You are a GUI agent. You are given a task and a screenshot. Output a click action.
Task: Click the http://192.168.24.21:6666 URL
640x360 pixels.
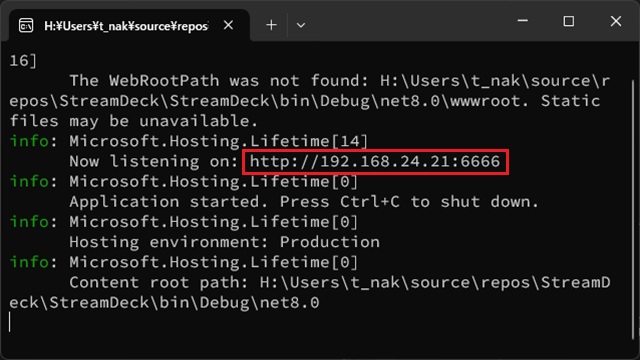coord(375,162)
